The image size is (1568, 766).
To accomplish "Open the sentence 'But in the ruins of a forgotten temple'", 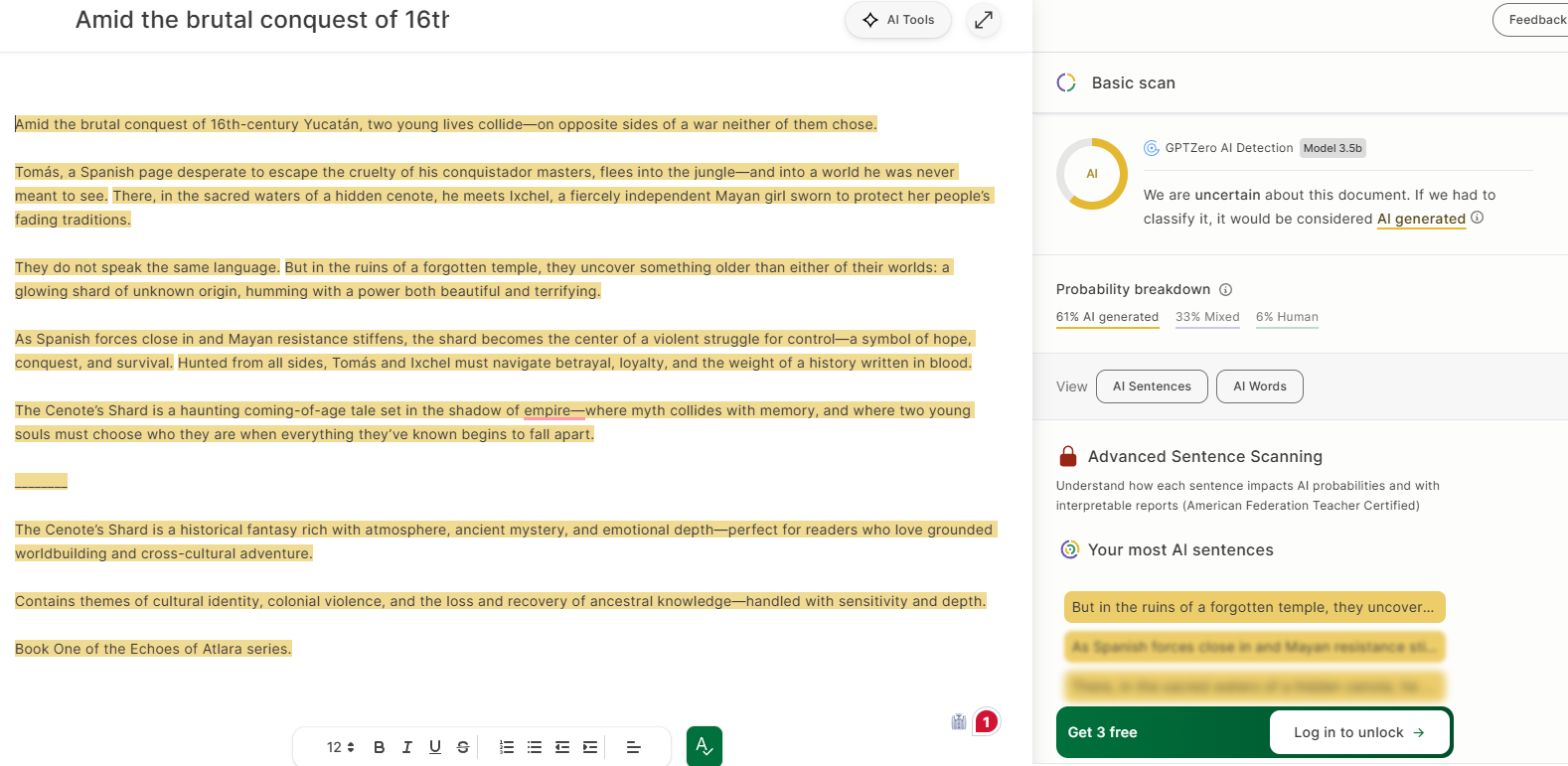I will click(x=1254, y=607).
